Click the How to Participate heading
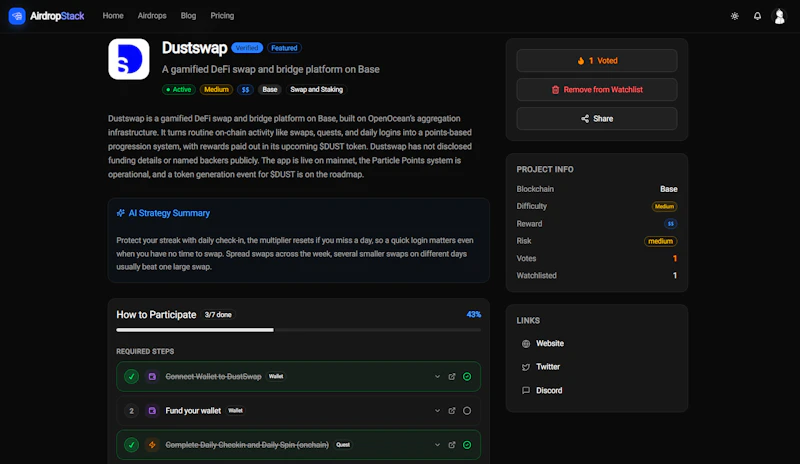 click(x=156, y=315)
